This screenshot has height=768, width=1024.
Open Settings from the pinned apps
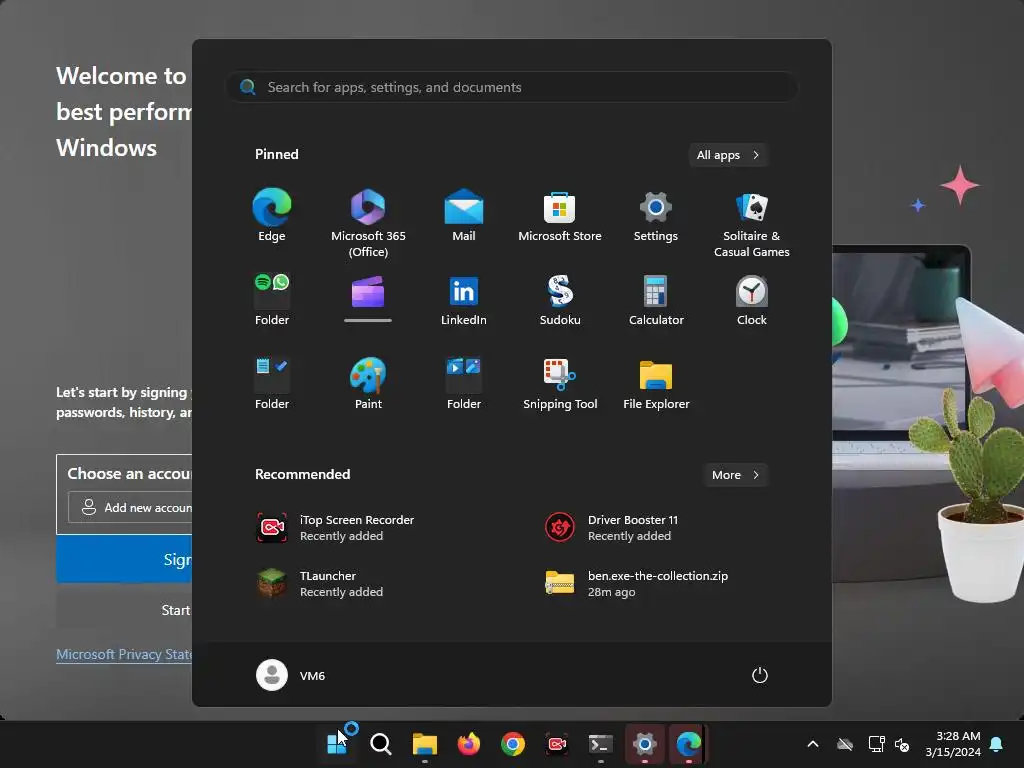click(656, 216)
